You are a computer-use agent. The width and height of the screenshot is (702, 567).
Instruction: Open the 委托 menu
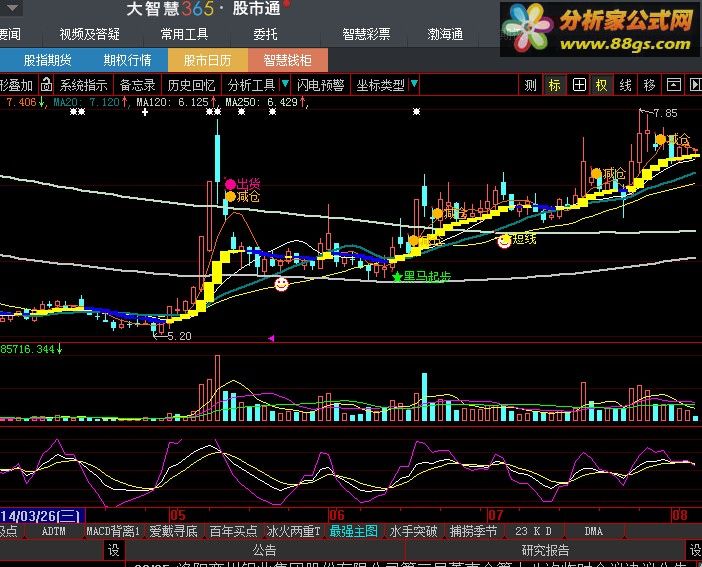tap(265, 34)
